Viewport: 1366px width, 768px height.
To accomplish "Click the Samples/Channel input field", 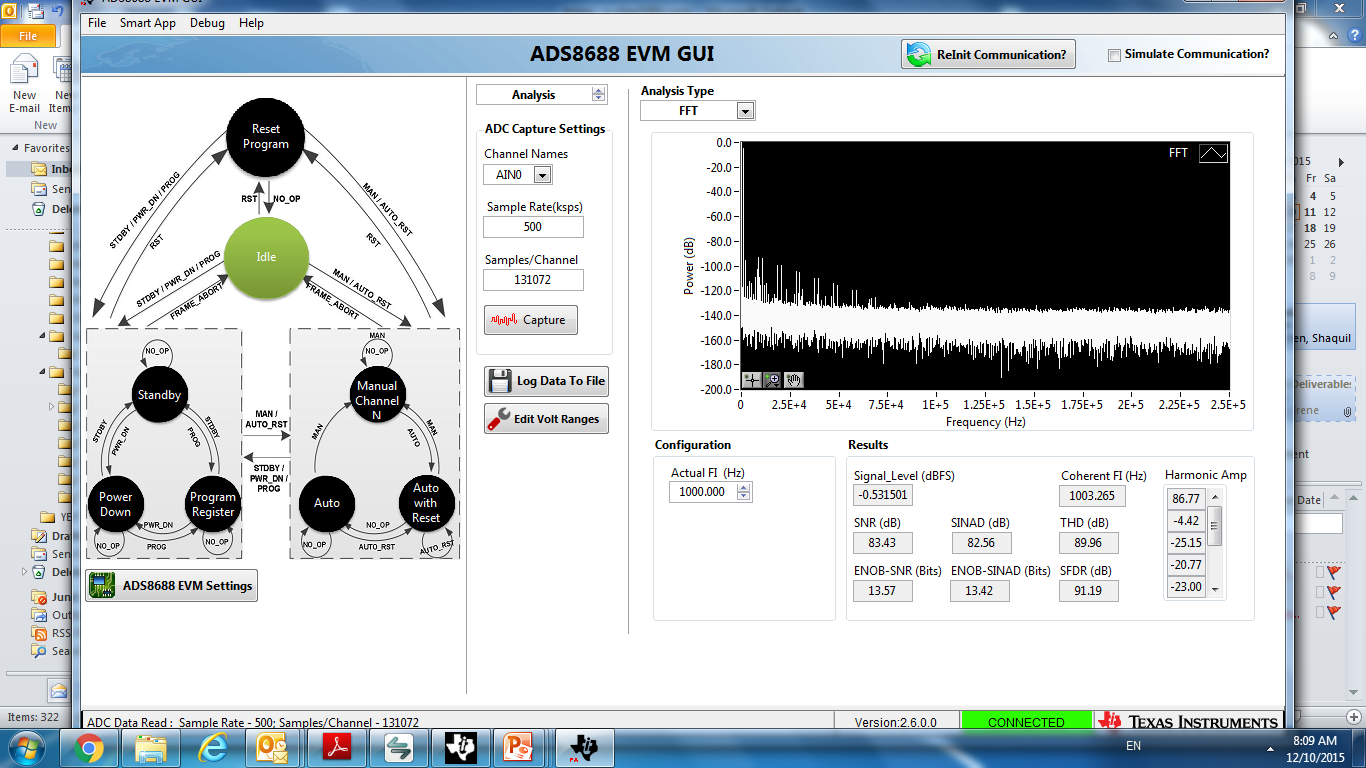I will point(533,280).
